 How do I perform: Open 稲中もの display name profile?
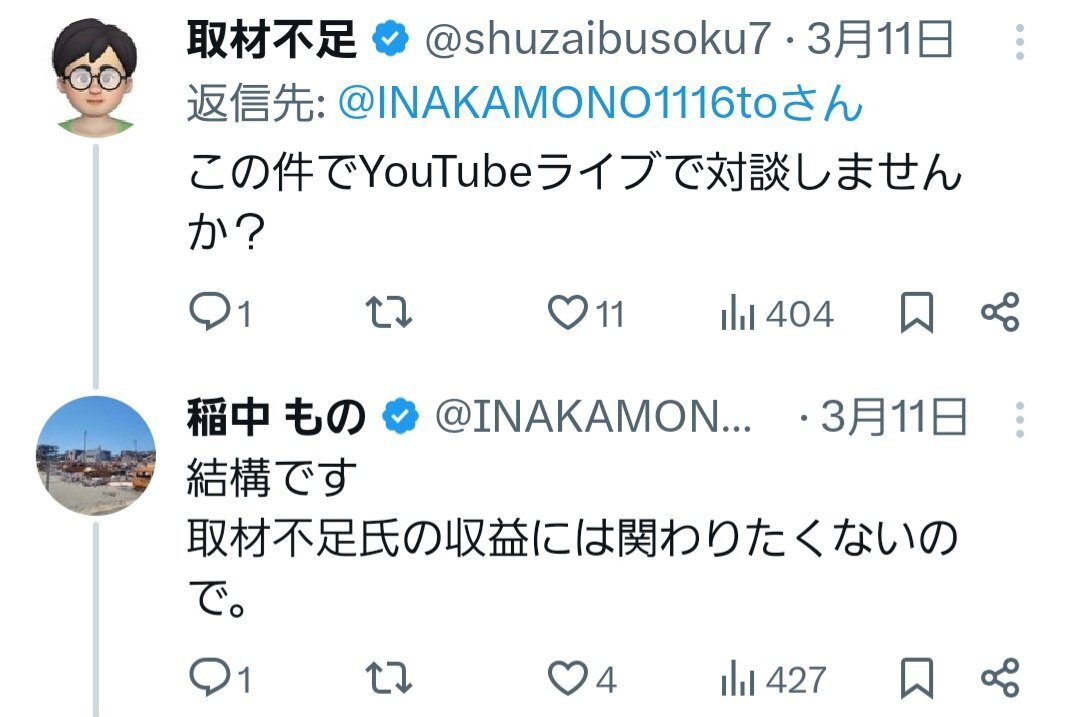[x=276, y=418]
